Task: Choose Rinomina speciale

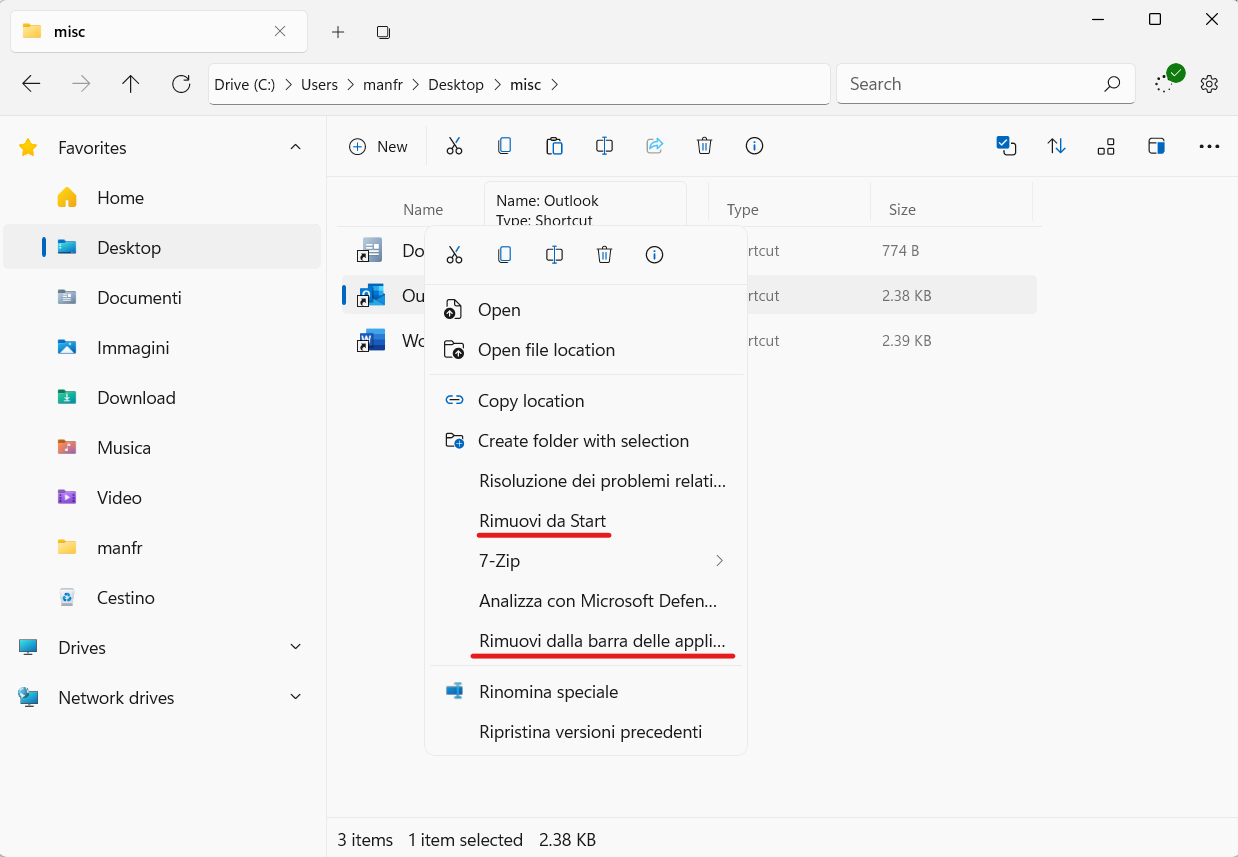Action: coord(586,692)
